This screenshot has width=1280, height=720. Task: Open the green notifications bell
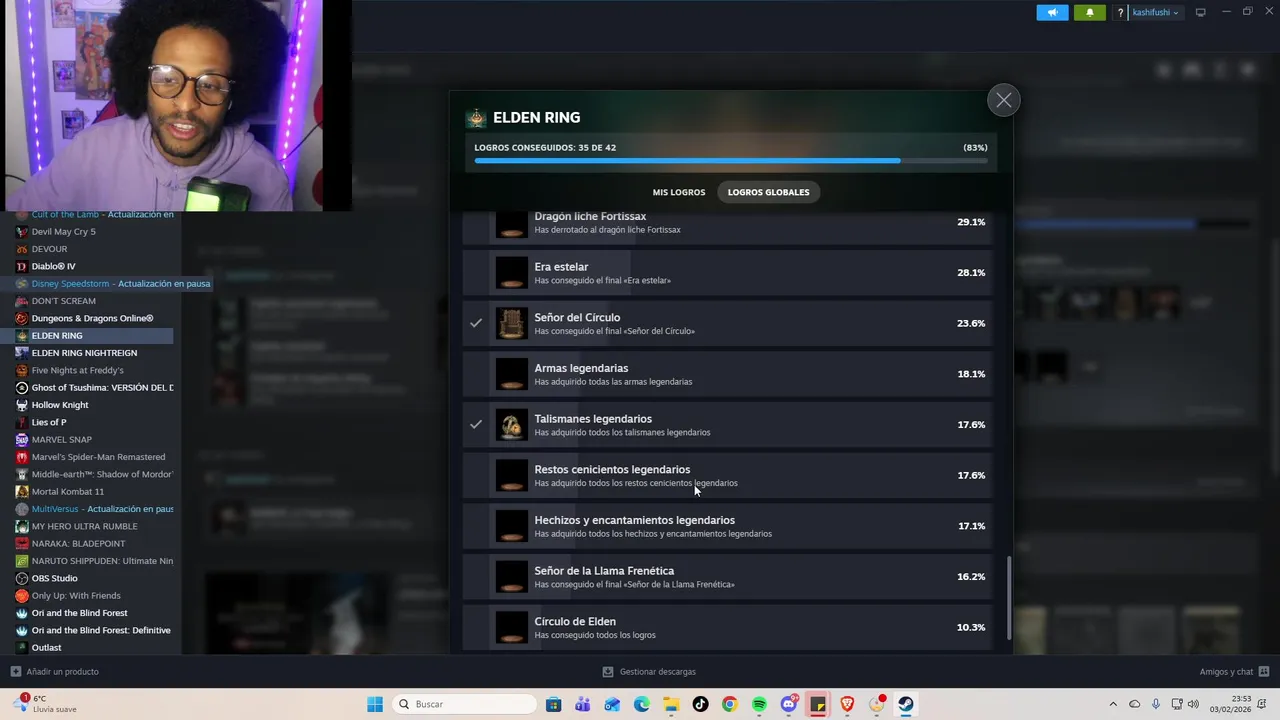tap(1090, 12)
